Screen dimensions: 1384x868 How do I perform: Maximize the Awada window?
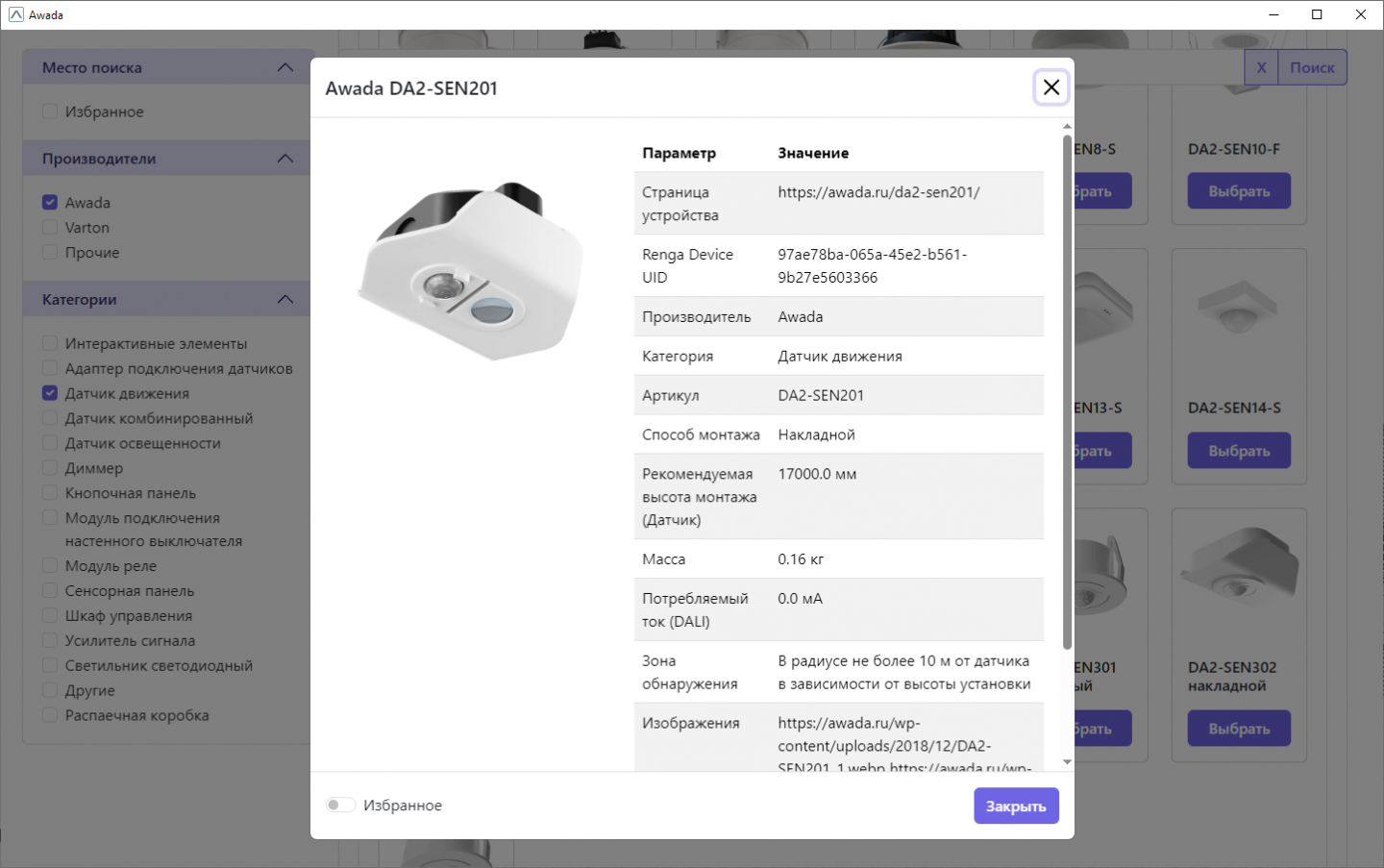(1318, 14)
